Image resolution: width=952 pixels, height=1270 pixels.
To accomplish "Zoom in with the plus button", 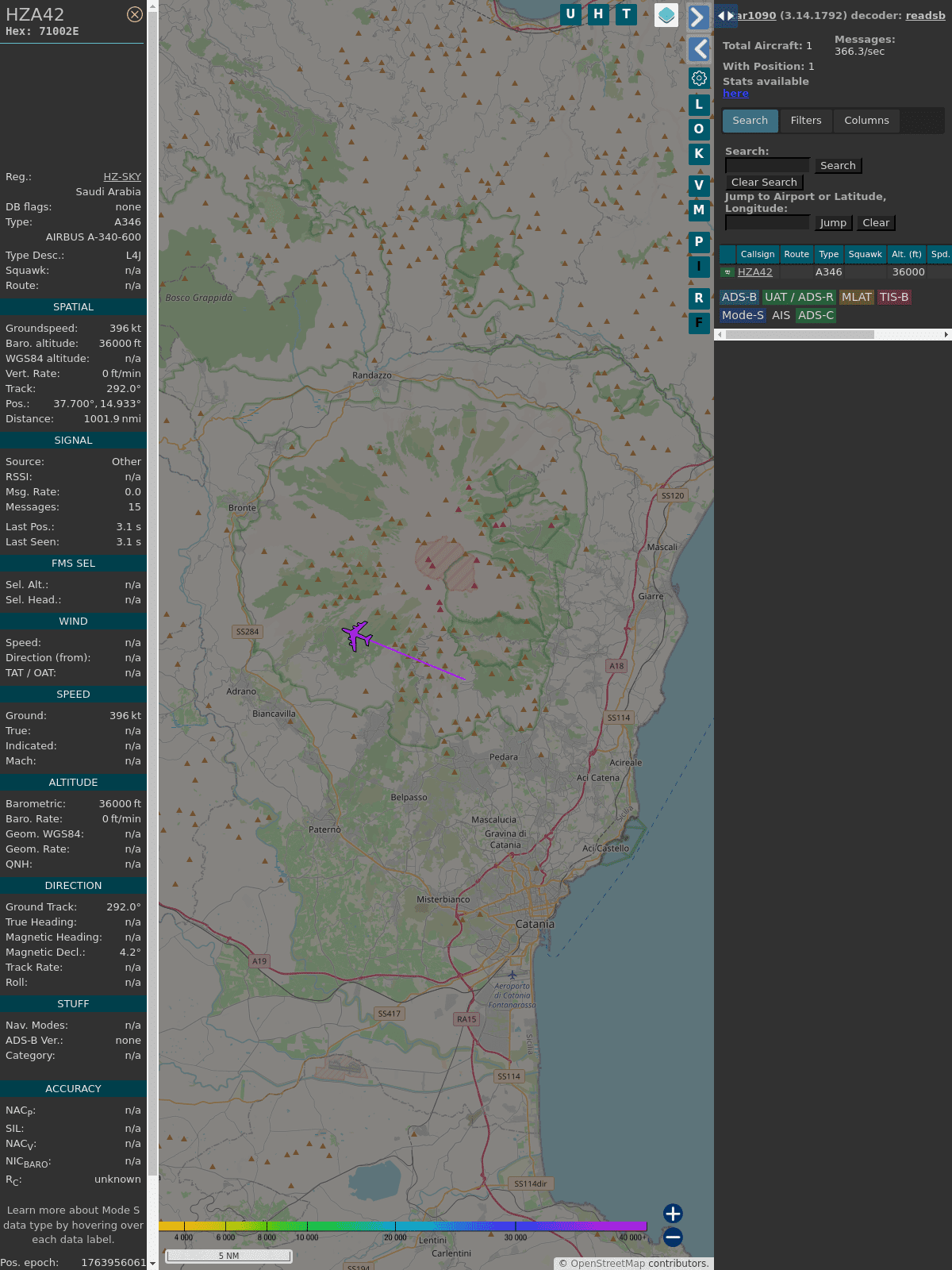I will (x=673, y=1213).
